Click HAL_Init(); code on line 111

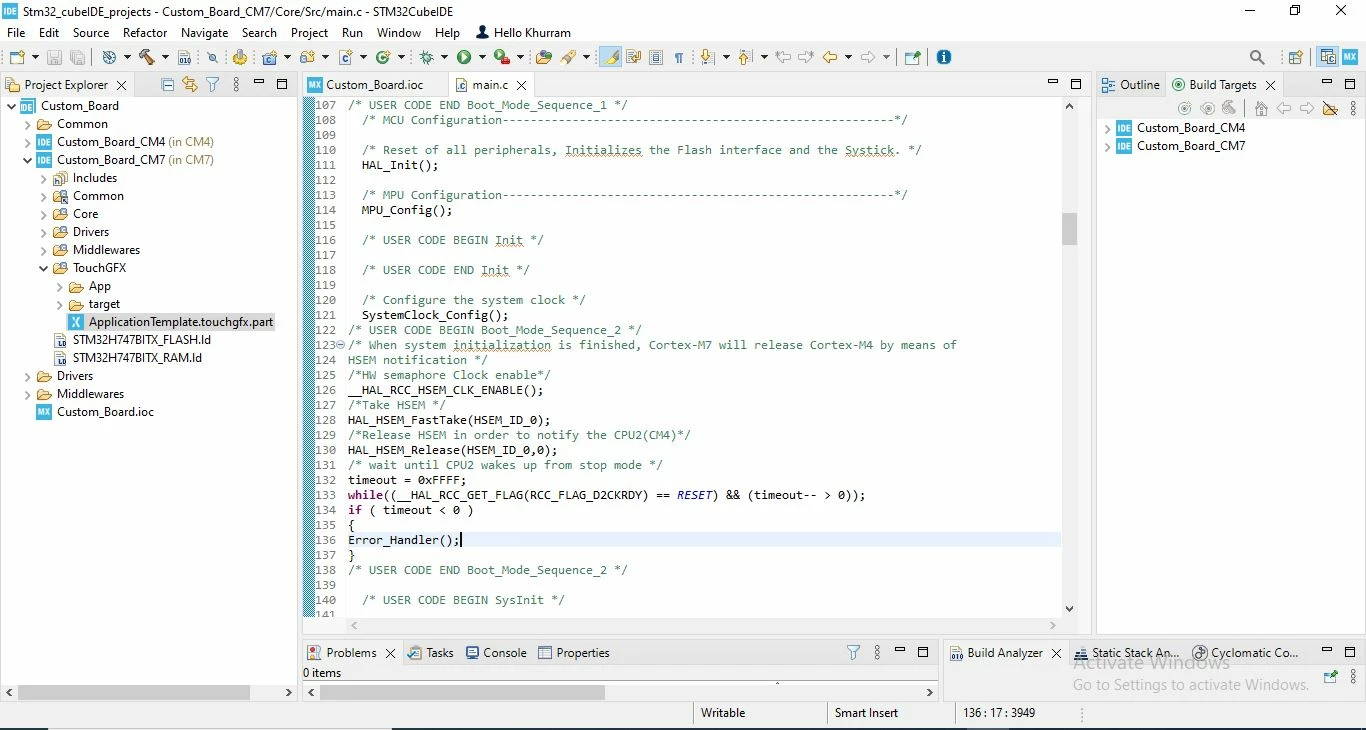click(400, 165)
